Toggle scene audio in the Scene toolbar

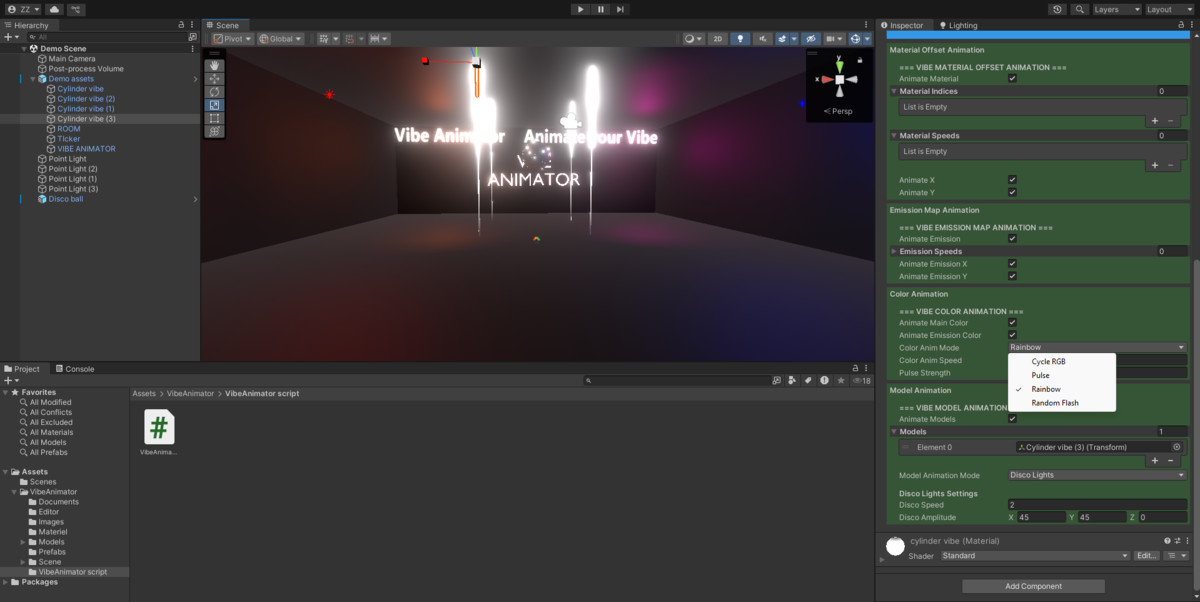764,38
